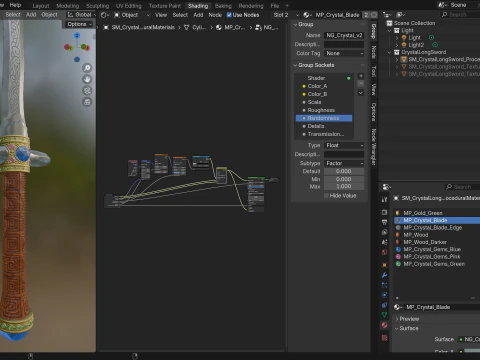Open the Node menu in node editor
The width and height of the screenshot is (480, 360).
point(215,15)
